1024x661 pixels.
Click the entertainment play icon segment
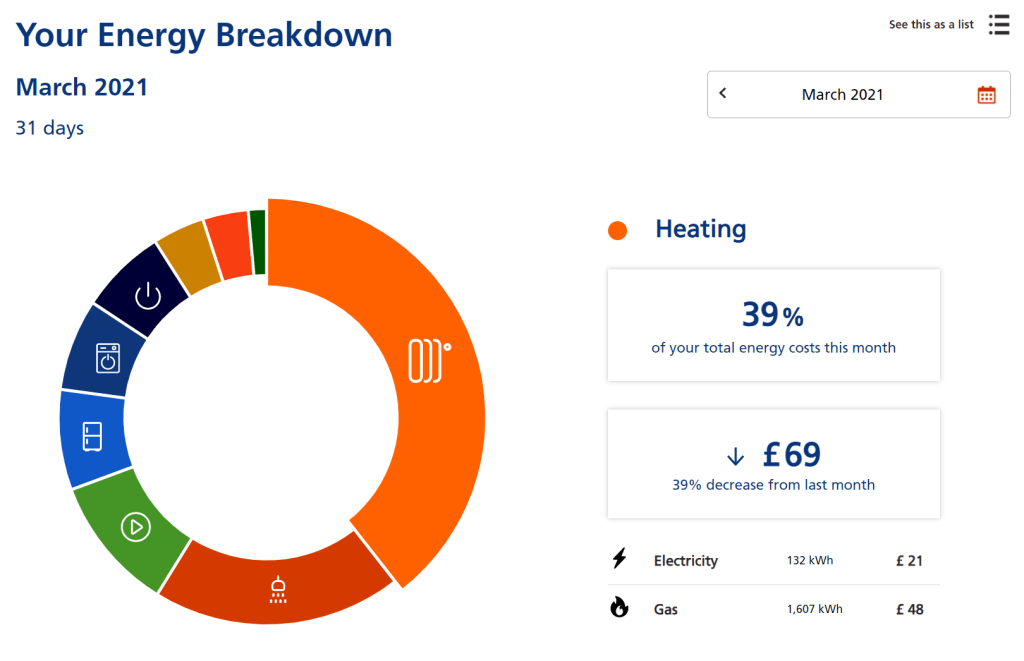(x=135, y=527)
